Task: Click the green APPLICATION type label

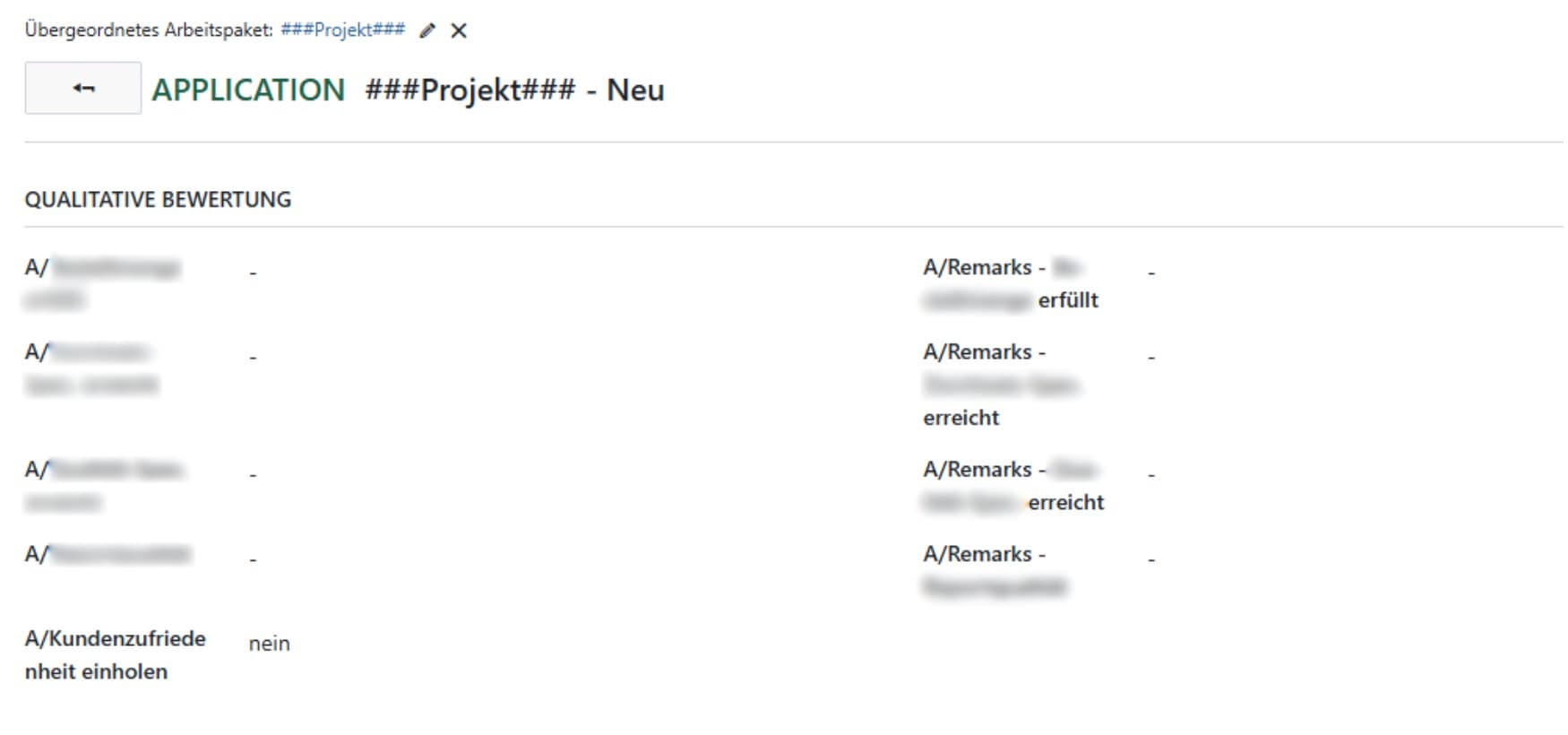Action: (248, 90)
